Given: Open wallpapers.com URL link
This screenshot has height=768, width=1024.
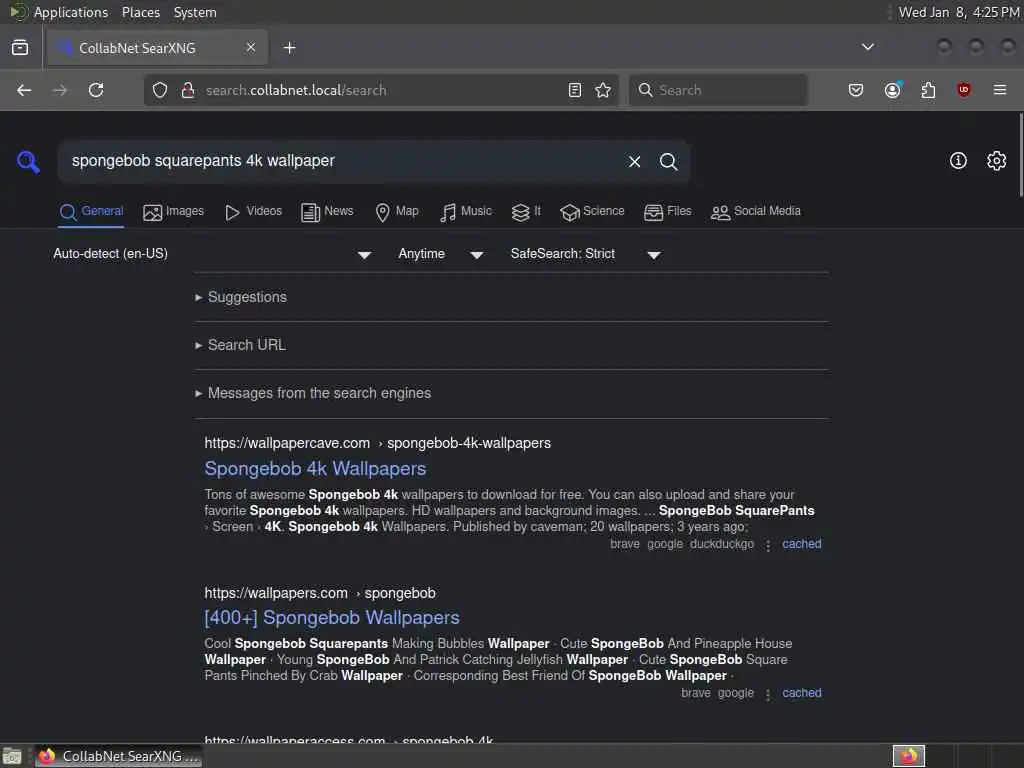Looking at the screenshot, I should coord(320,594).
